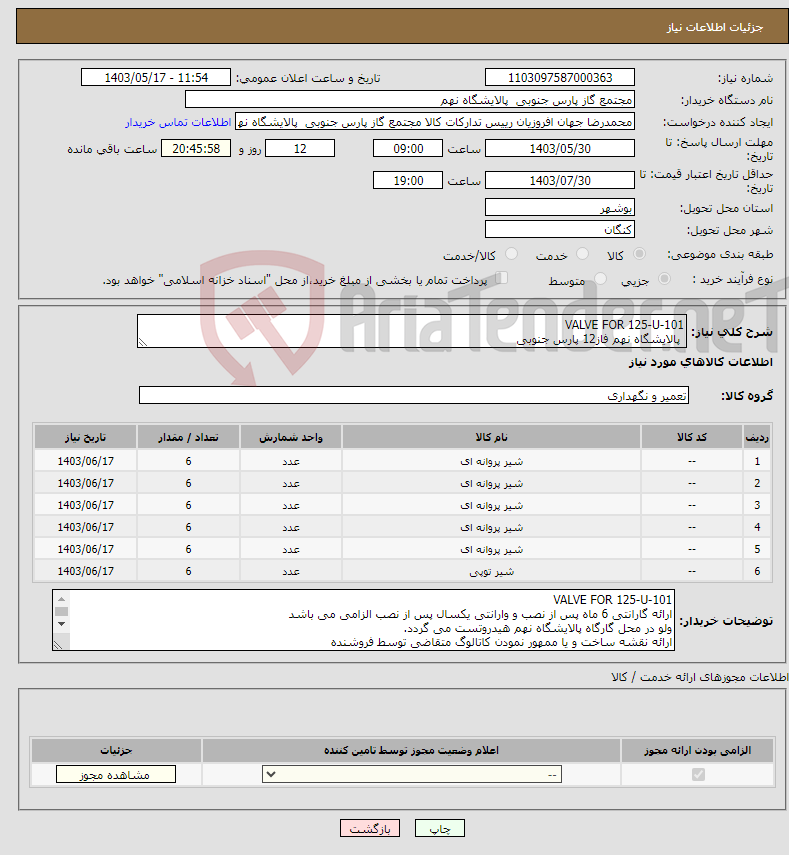
Task: Click the announcement date field 1403/05/17
Action: 156,77
